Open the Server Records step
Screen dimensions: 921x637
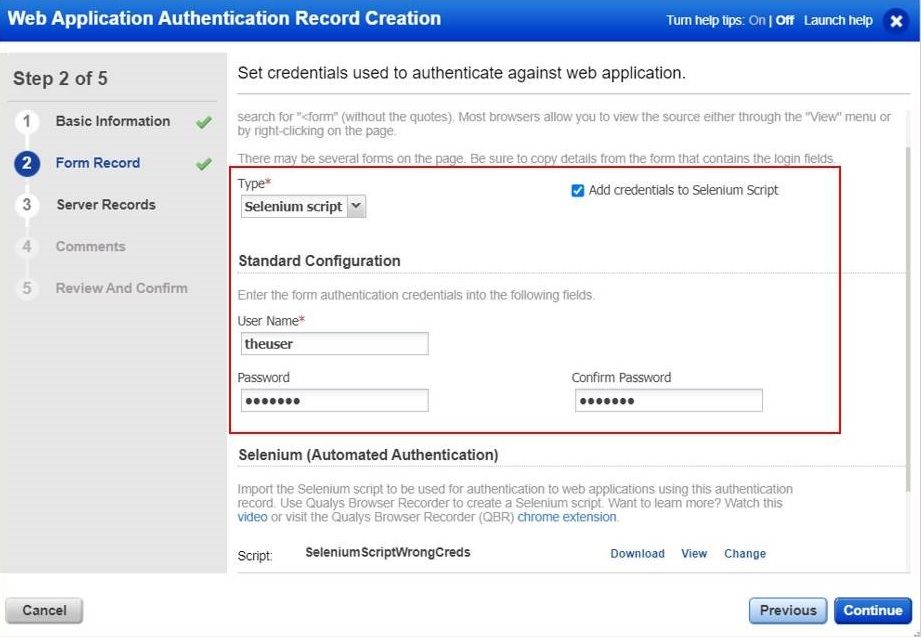[x=106, y=204]
